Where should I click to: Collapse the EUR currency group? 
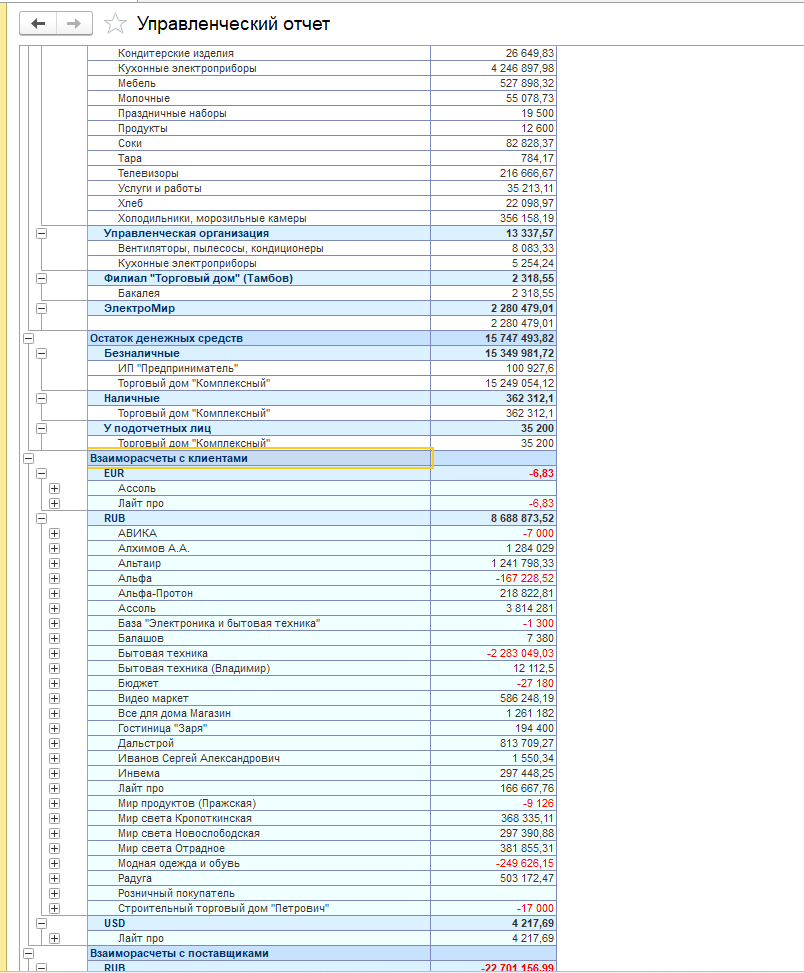pyautogui.click(x=42, y=473)
